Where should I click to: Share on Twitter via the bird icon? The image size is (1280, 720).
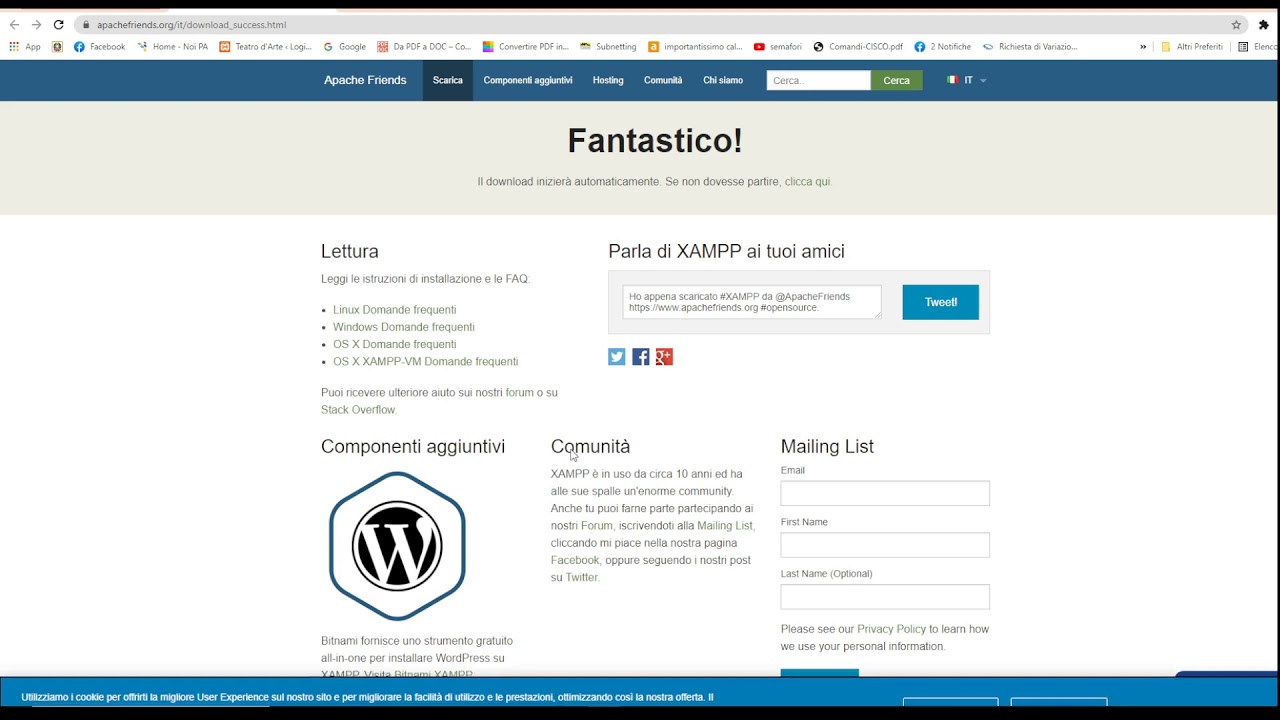click(617, 357)
